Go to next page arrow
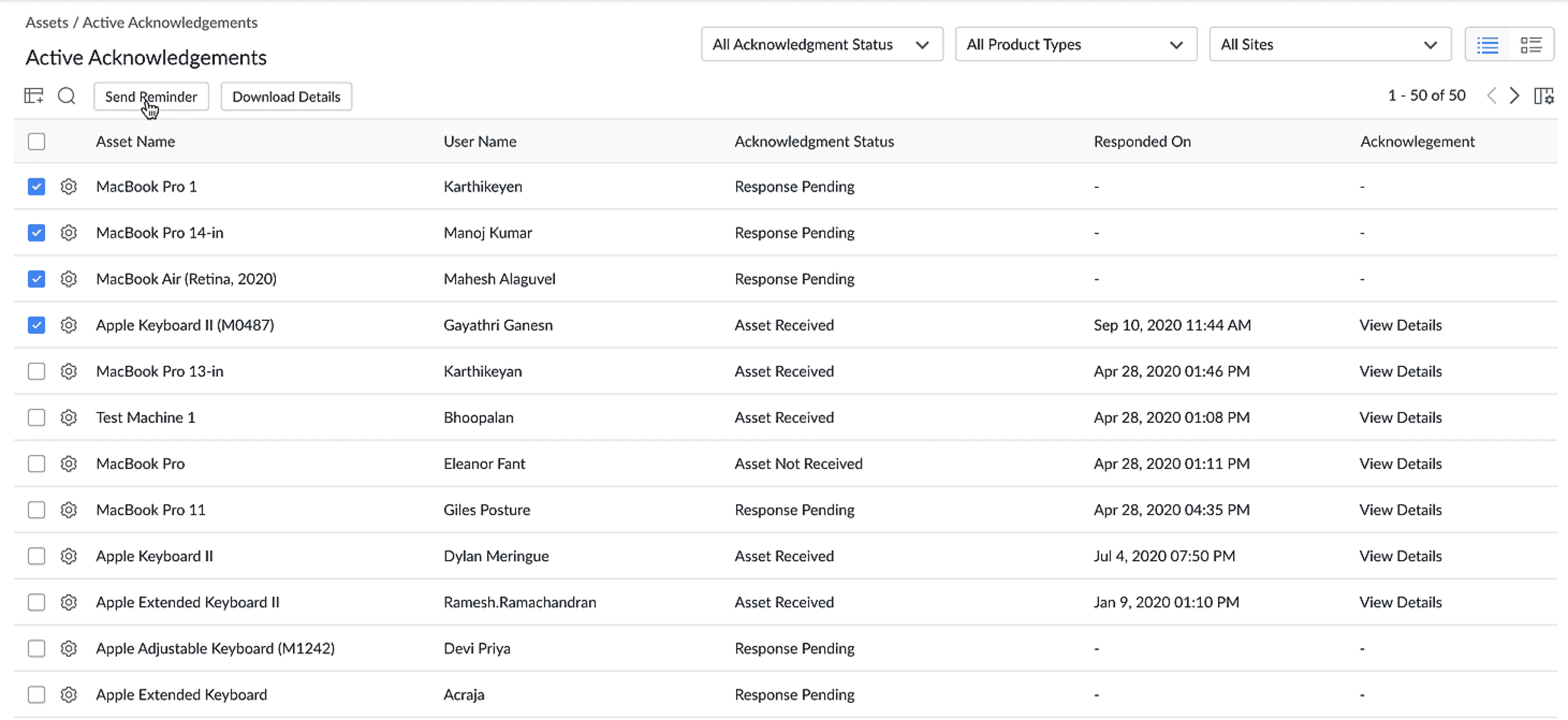Viewport: 1568px width, 720px height. click(1514, 95)
